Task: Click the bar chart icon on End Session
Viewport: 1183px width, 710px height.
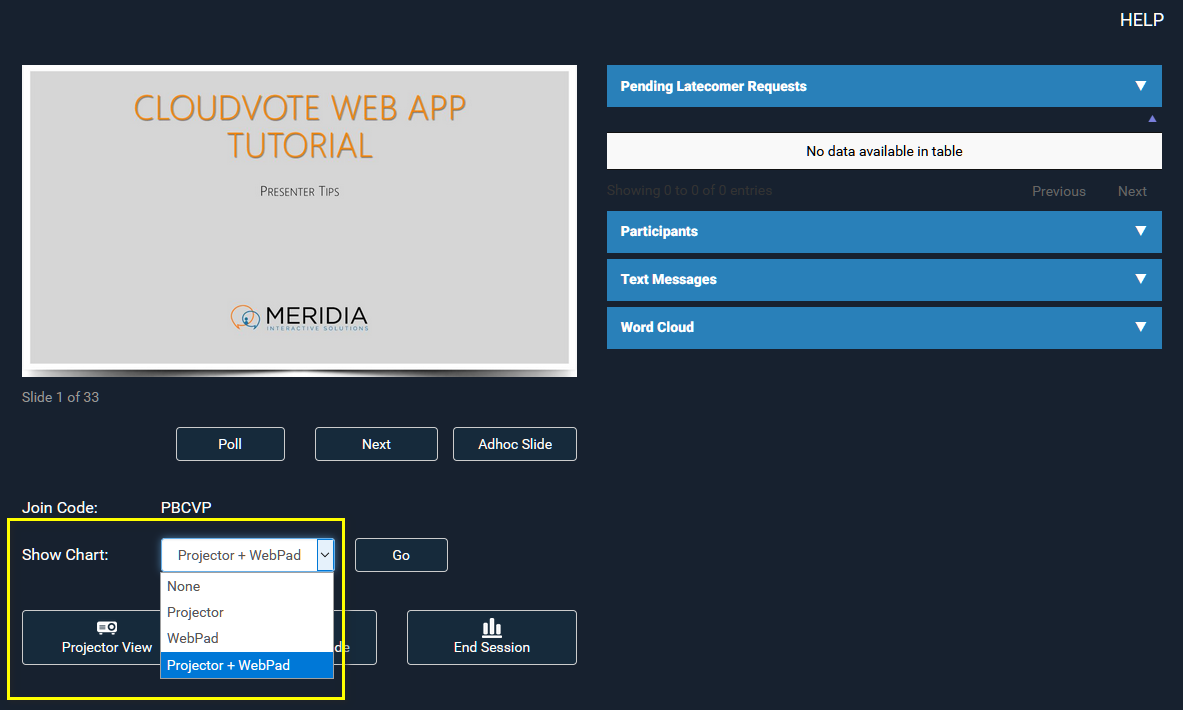Action: coord(492,627)
